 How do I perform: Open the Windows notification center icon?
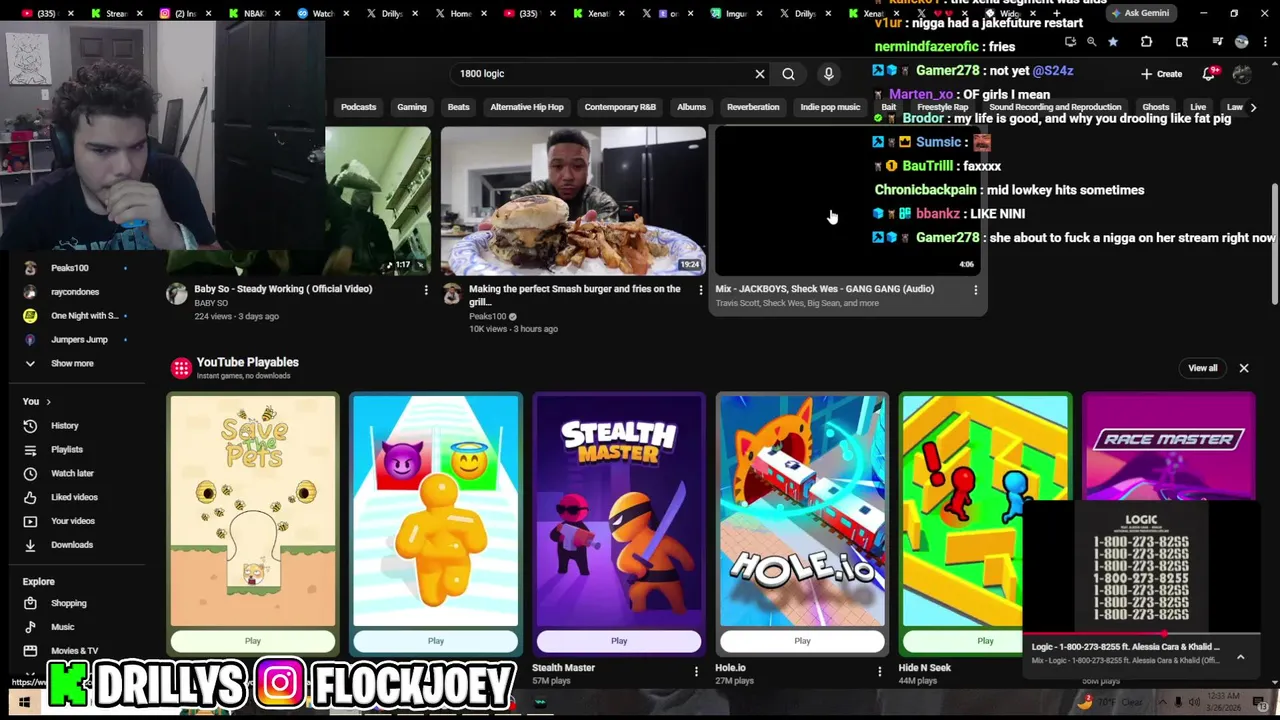(1262, 703)
